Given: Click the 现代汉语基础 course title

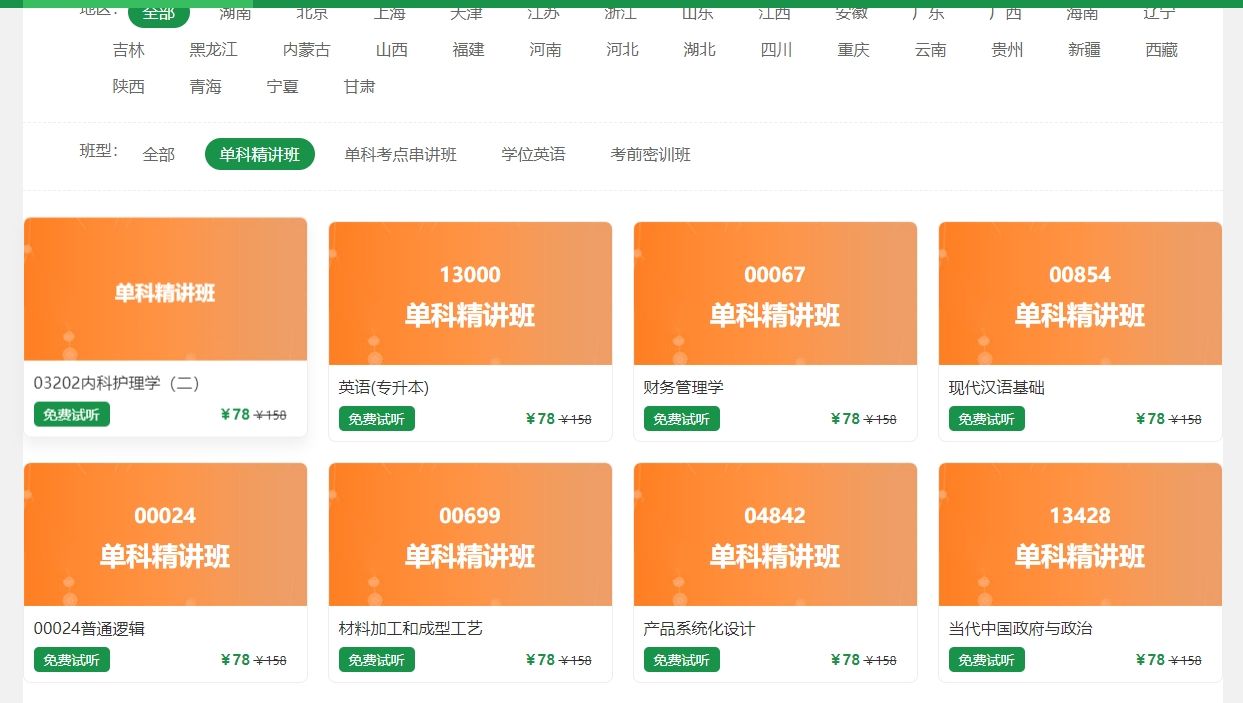Looking at the screenshot, I should [x=997, y=387].
